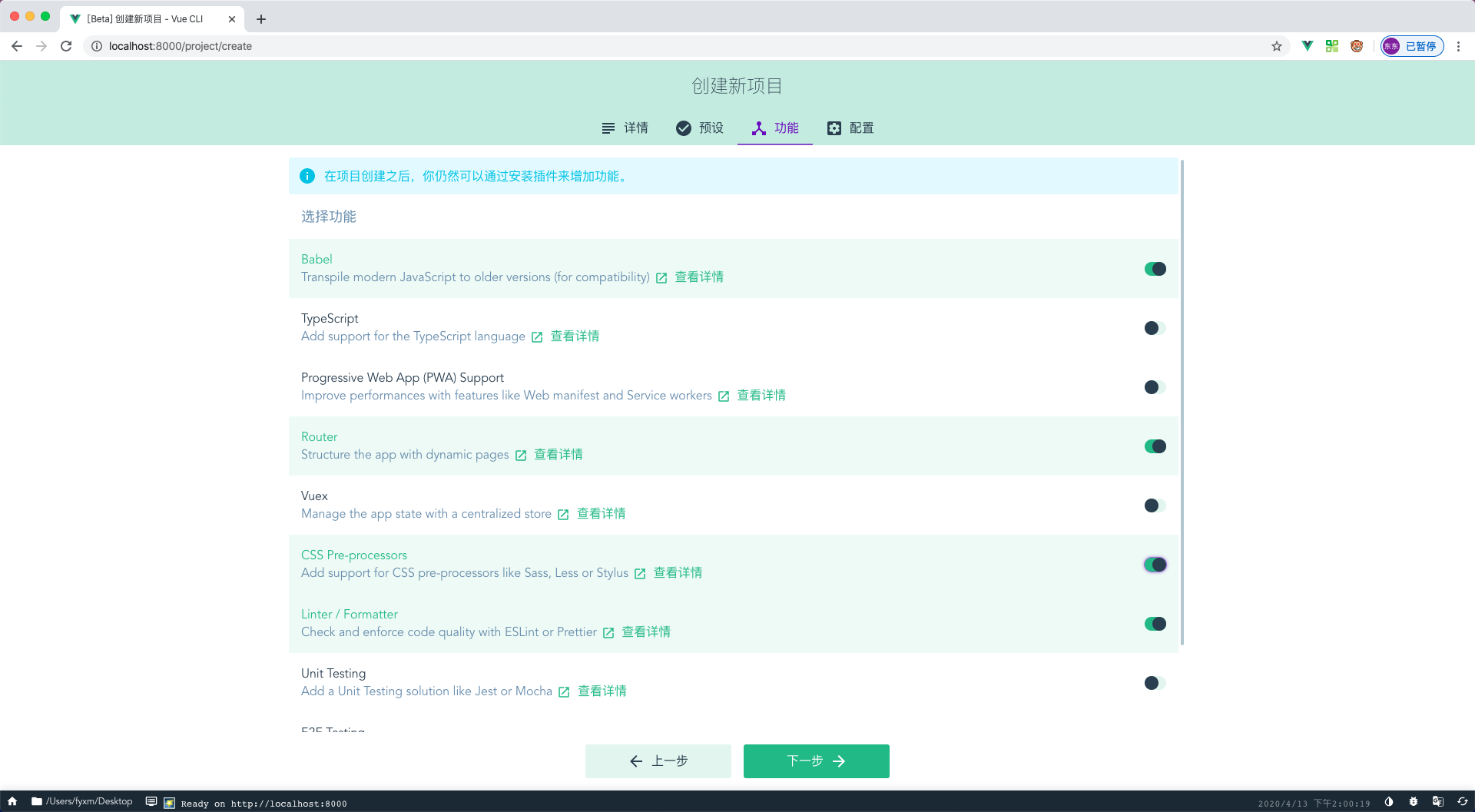Click external link icon in Vuex row
Image resolution: width=1475 pixels, height=812 pixels.
click(x=563, y=515)
